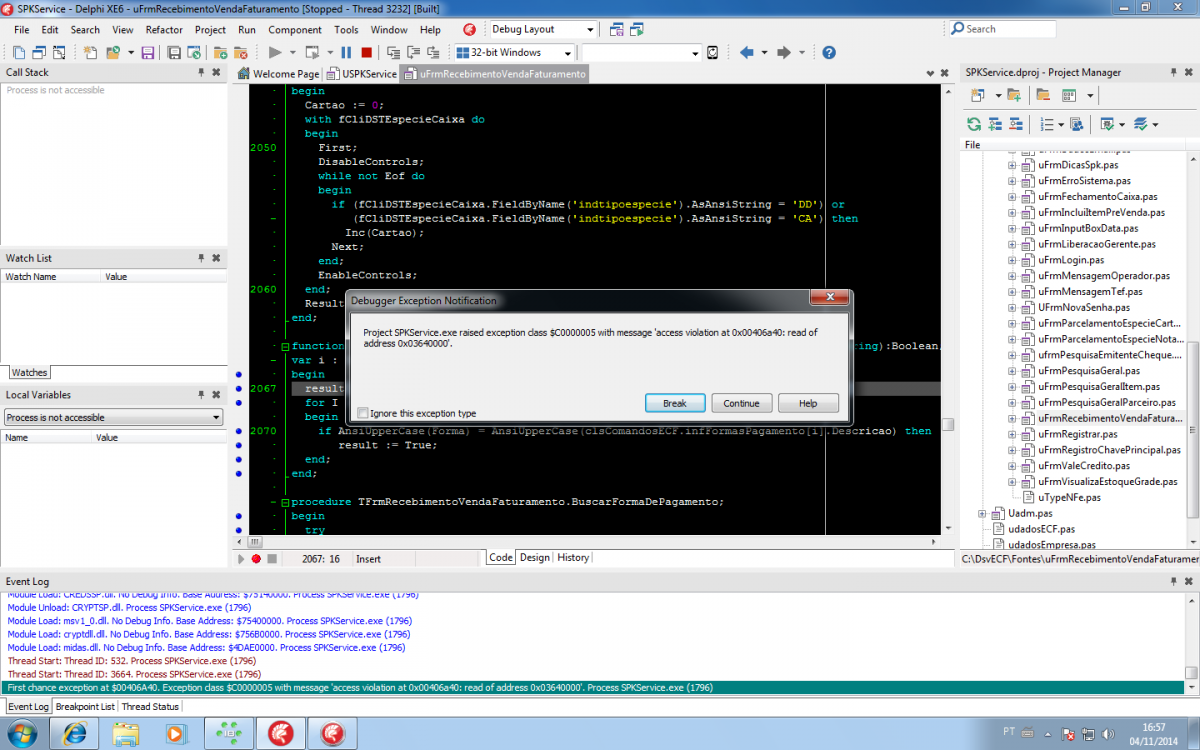The height and width of the screenshot is (750, 1200).
Task: Click the Save All toolbar icon
Action: 174,52
